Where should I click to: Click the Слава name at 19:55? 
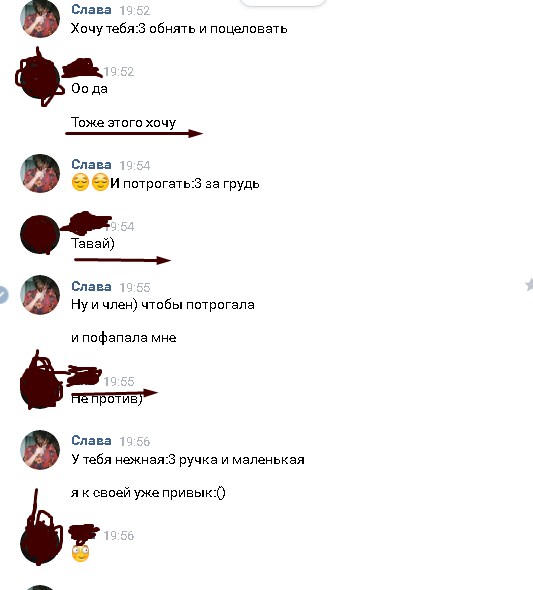pos(91,286)
